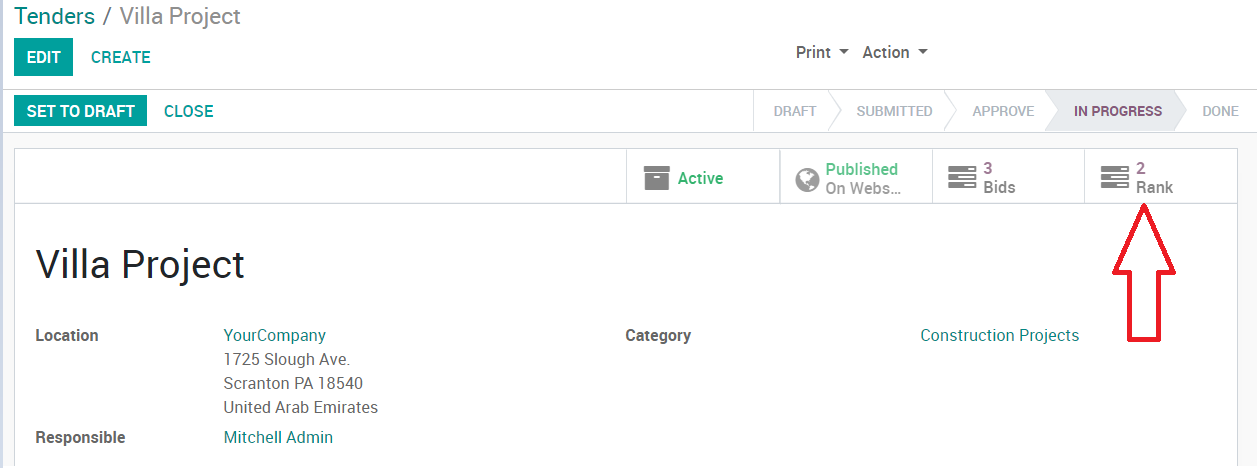Click Set to Draft button
This screenshot has height=468, width=1257.
[x=80, y=111]
